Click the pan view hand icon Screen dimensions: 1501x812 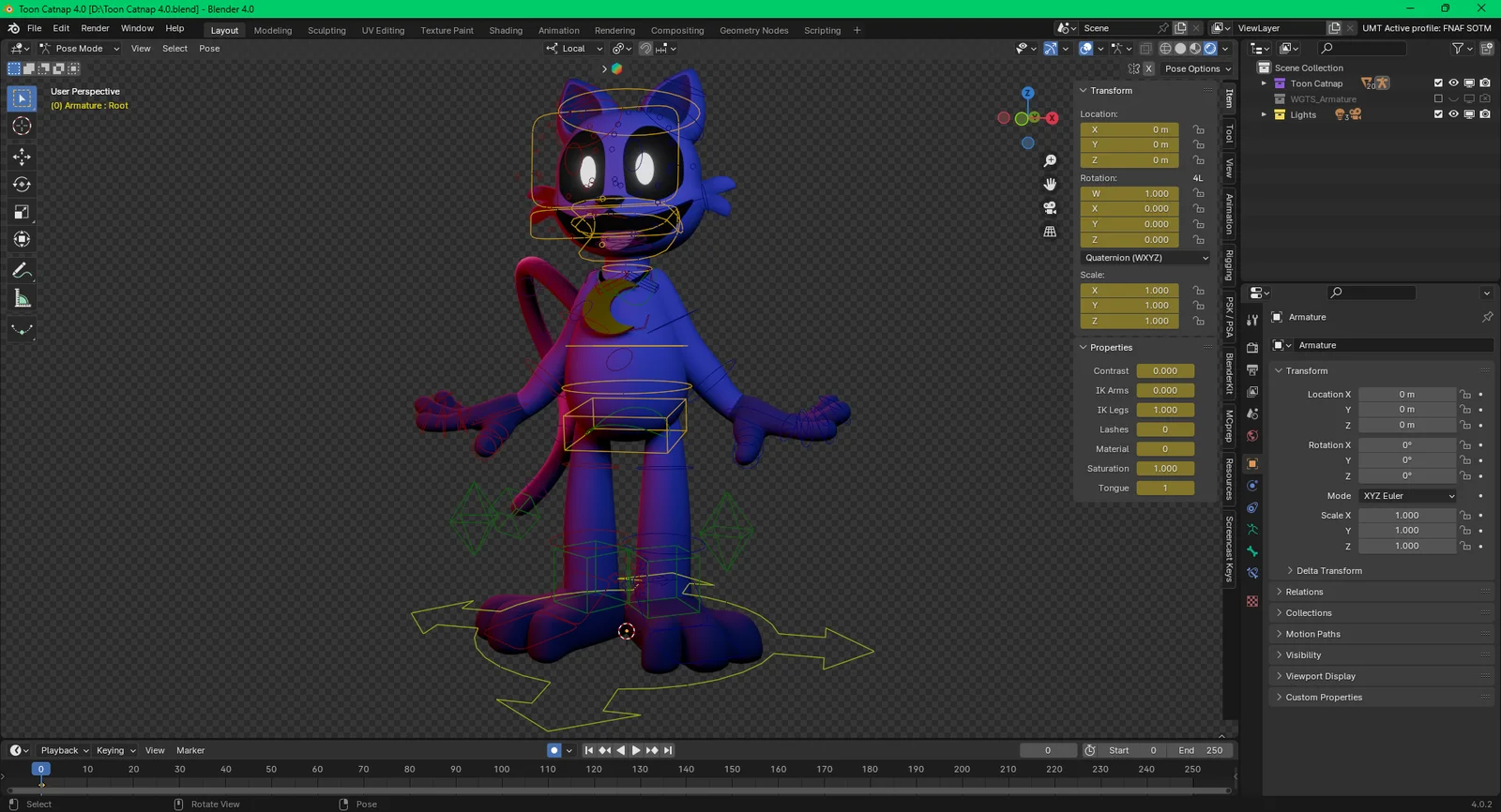tap(1050, 185)
